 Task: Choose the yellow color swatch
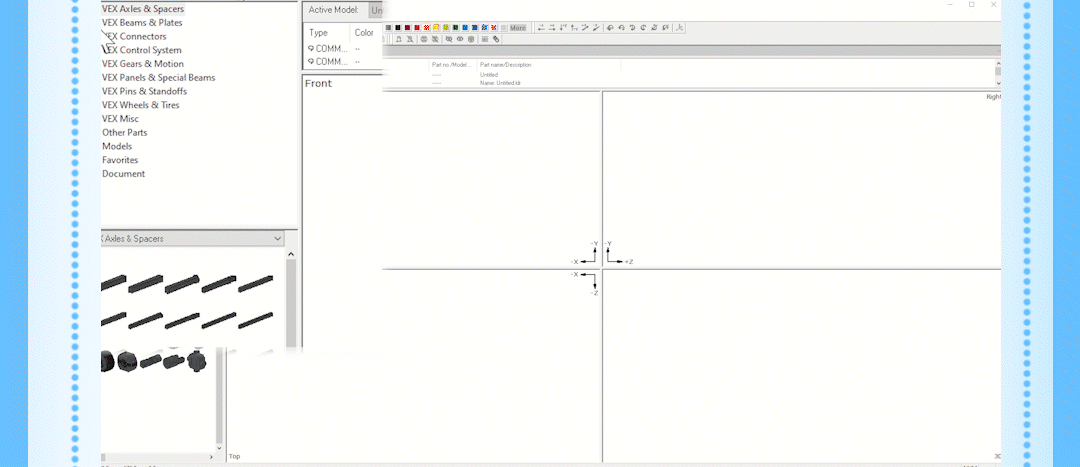436,28
